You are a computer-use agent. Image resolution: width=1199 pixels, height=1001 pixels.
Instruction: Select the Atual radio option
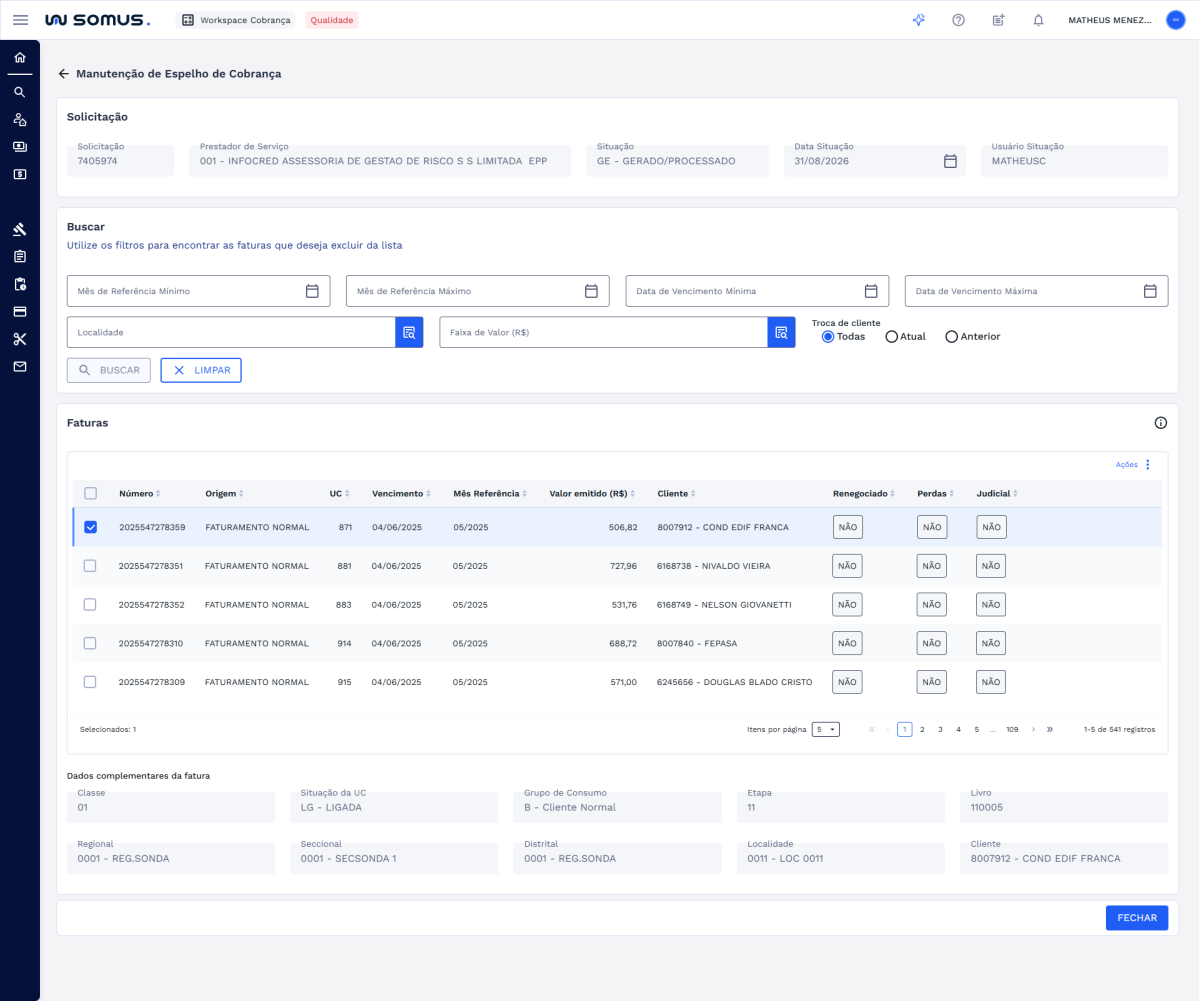pos(892,336)
